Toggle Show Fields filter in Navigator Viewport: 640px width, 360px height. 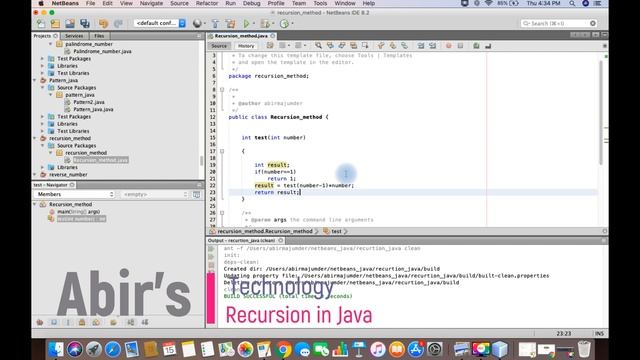54,322
